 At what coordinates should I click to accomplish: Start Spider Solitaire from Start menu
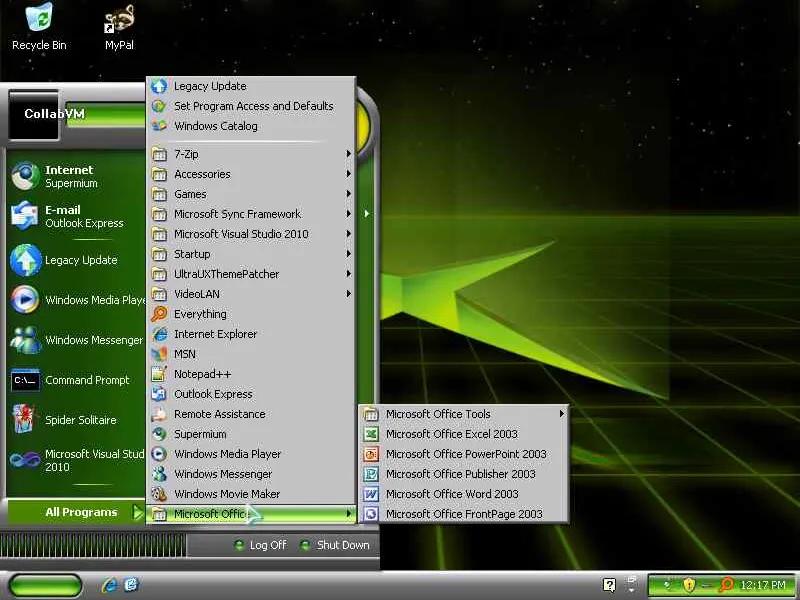coord(77,420)
